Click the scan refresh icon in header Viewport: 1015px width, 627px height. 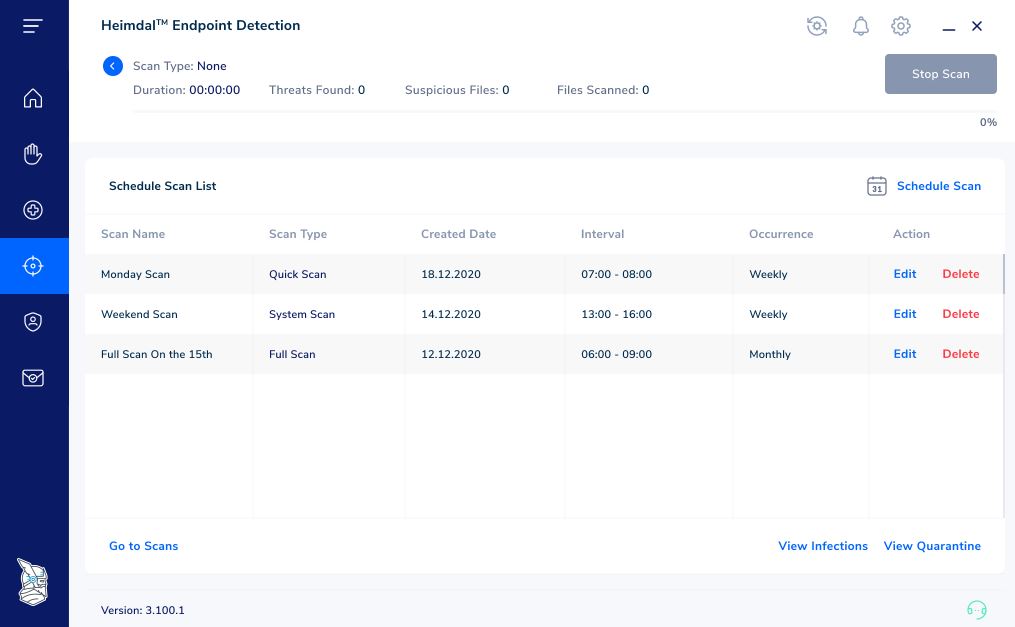[x=817, y=26]
